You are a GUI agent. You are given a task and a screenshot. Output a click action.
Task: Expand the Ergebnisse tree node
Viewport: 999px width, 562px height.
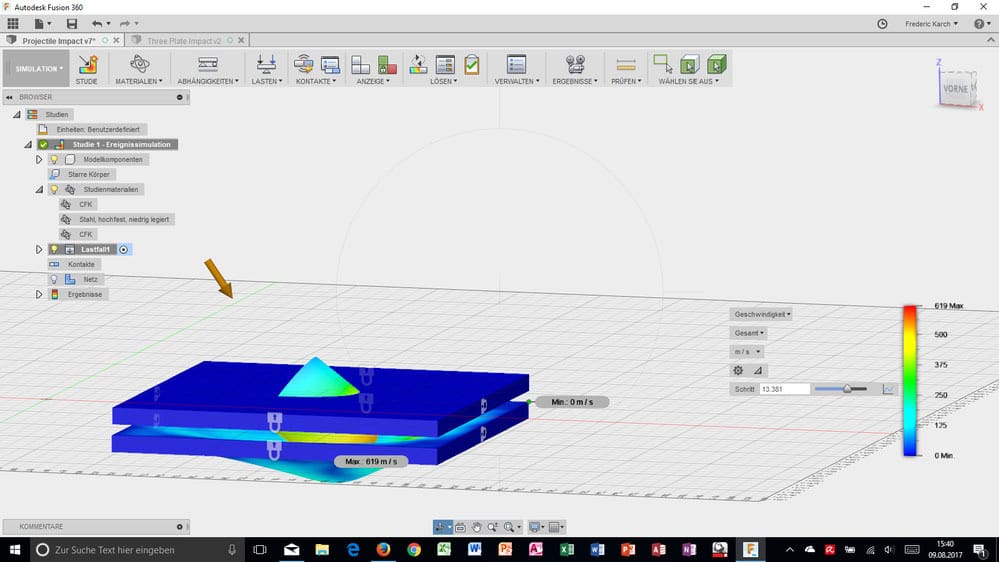pos(39,294)
